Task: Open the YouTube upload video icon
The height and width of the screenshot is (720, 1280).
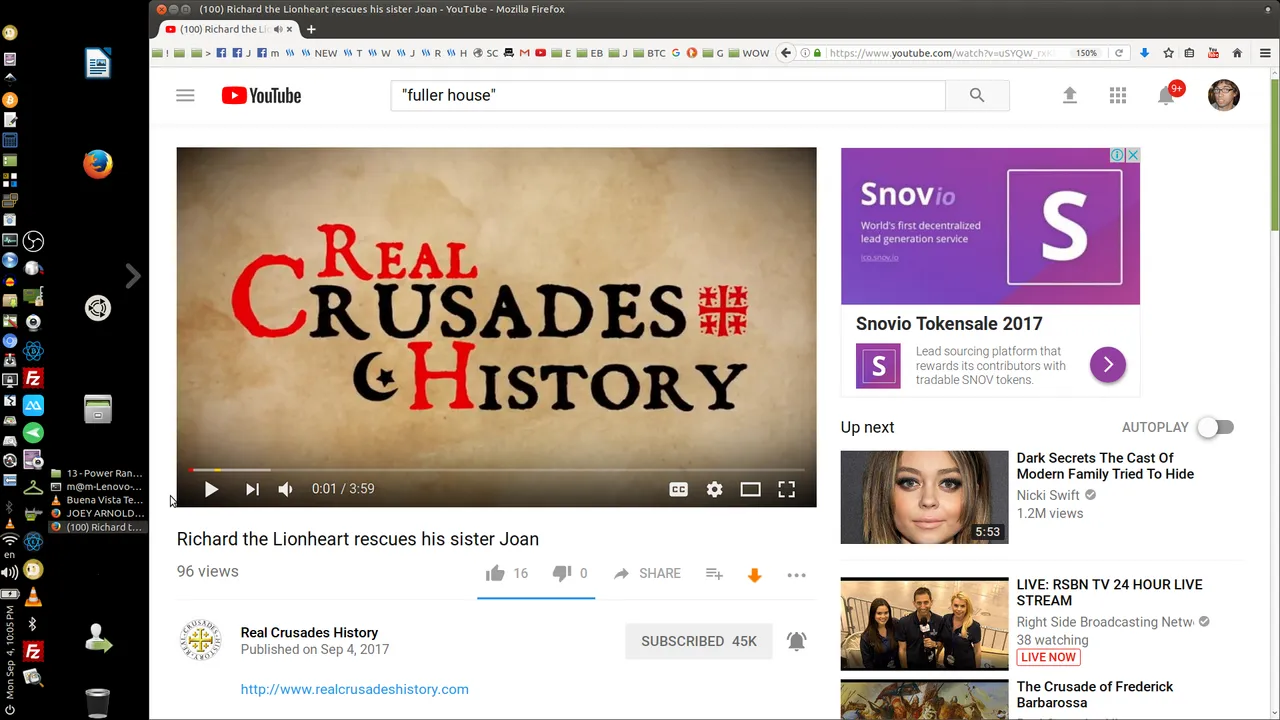Action: pos(1069,95)
